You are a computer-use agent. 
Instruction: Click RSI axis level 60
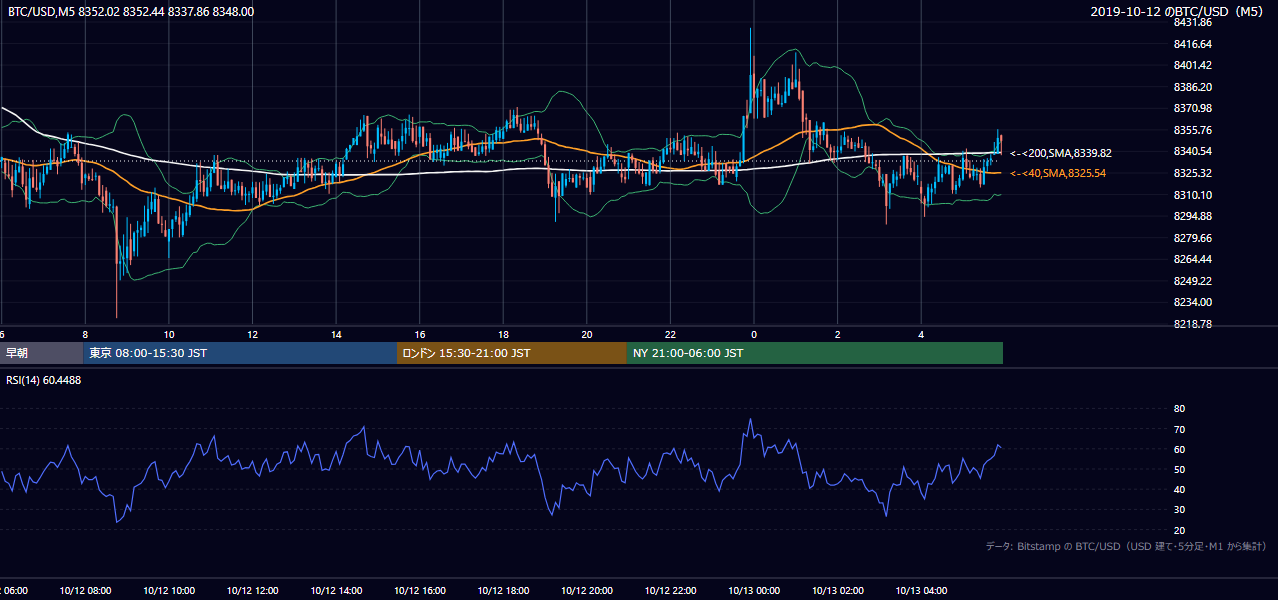1179,449
